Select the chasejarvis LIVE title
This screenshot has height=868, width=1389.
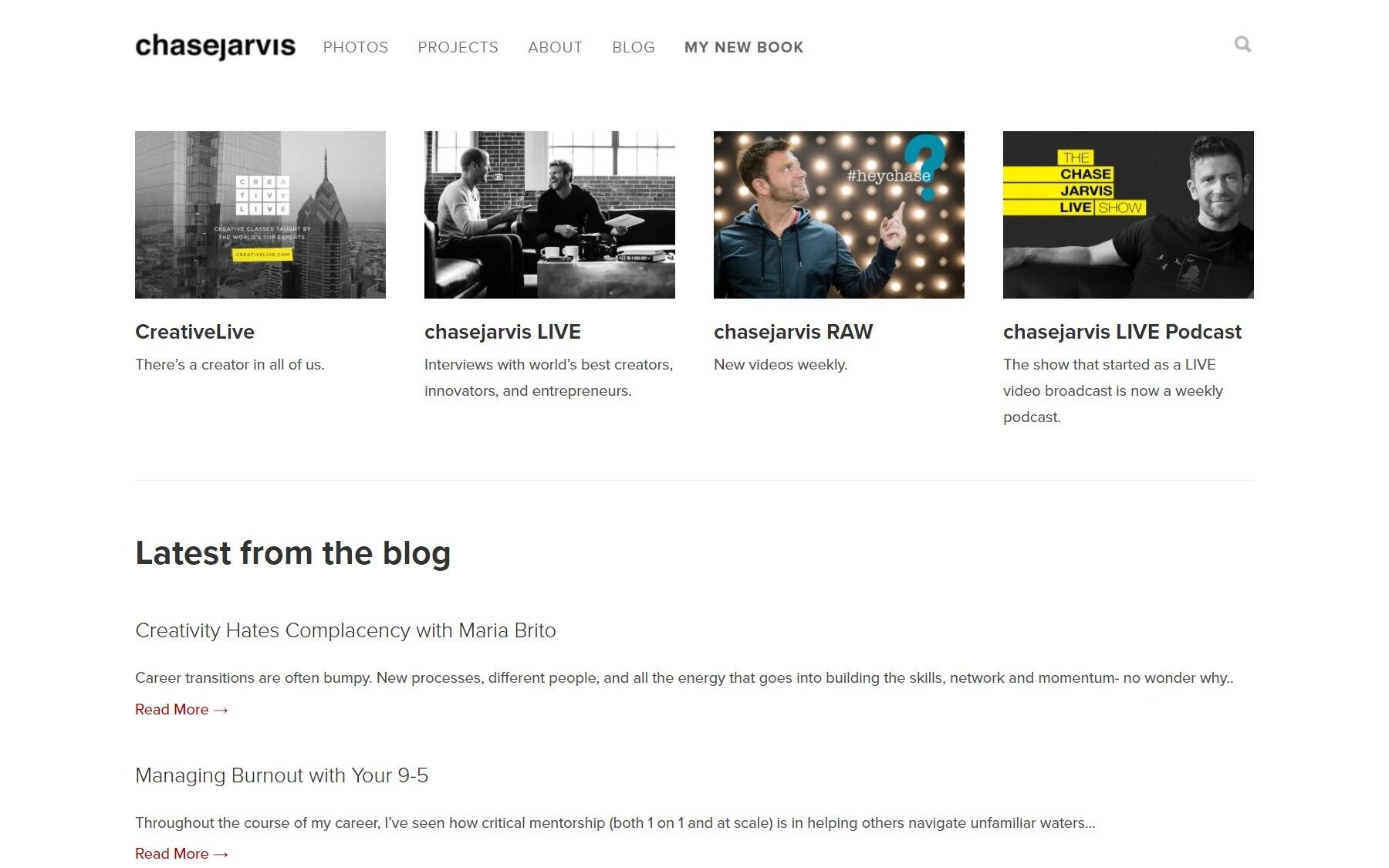[x=502, y=332]
